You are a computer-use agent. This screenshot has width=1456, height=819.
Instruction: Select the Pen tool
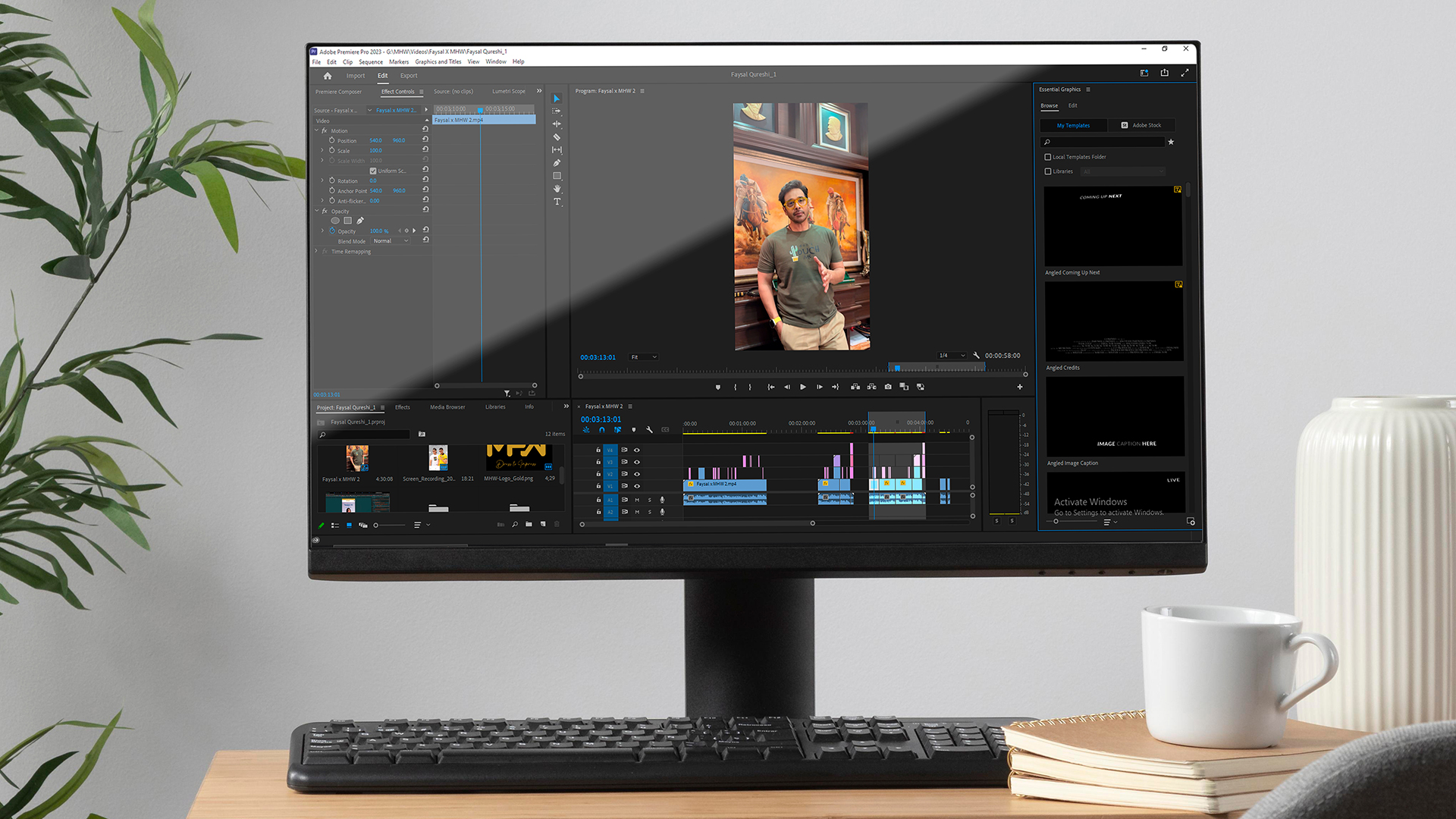click(x=557, y=163)
